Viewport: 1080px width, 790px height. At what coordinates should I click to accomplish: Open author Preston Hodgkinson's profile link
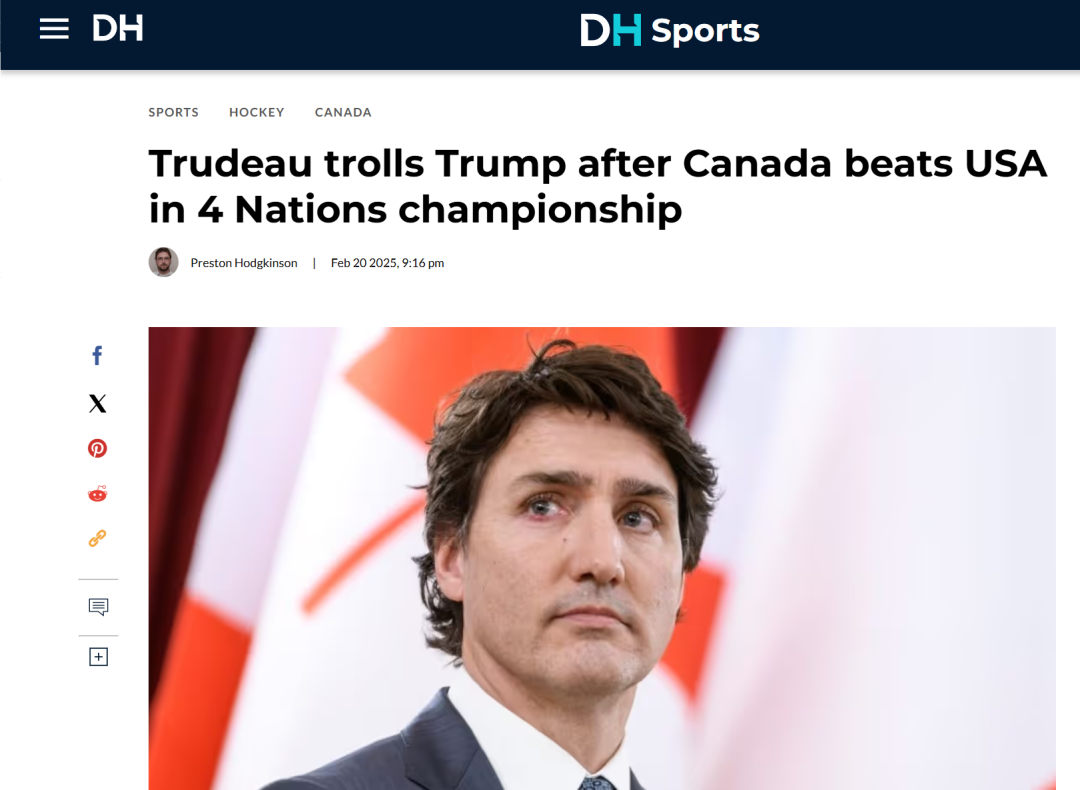(x=244, y=262)
